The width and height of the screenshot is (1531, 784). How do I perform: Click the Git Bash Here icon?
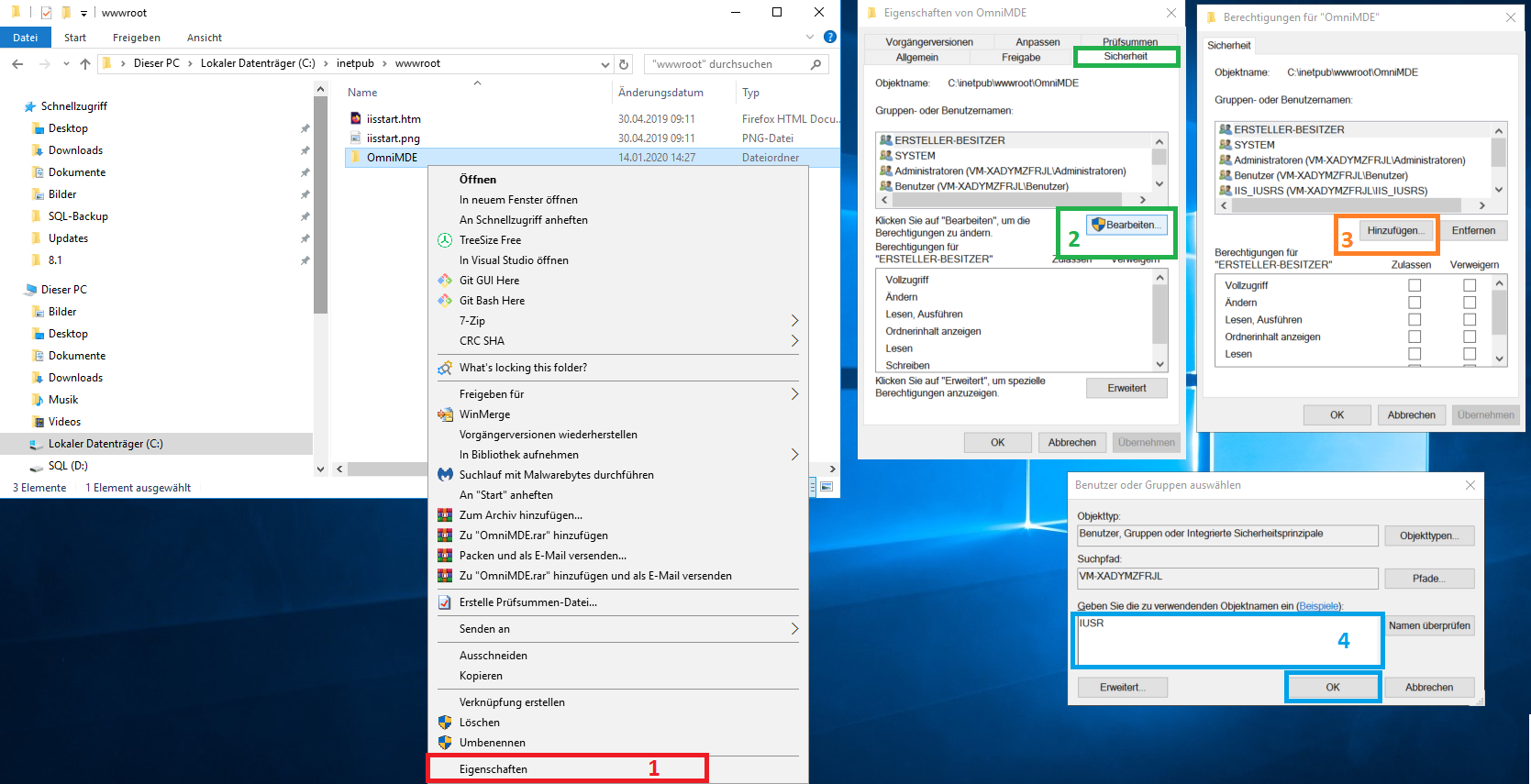pyautogui.click(x=445, y=301)
